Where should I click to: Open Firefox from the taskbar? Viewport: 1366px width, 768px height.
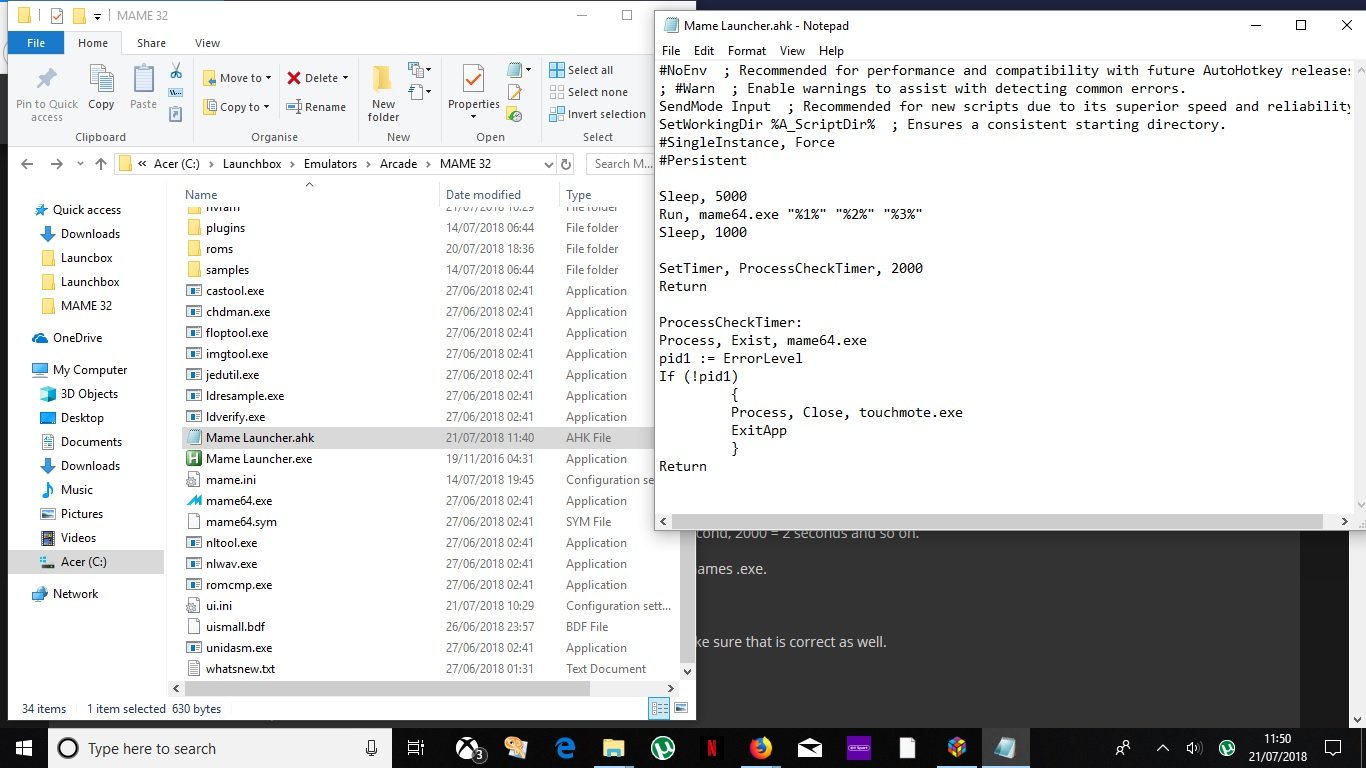tap(760, 748)
